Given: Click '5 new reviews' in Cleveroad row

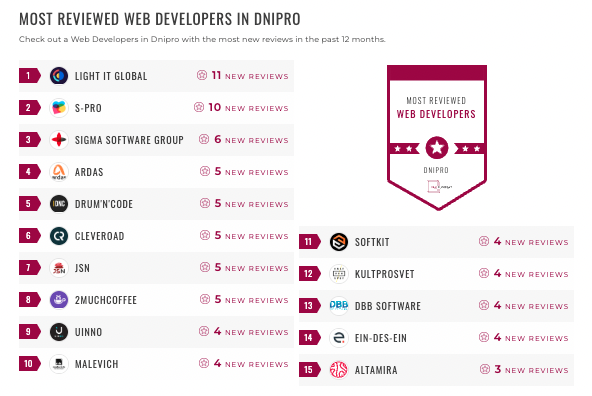Looking at the screenshot, I should pyautogui.click(x=251, y=236).
